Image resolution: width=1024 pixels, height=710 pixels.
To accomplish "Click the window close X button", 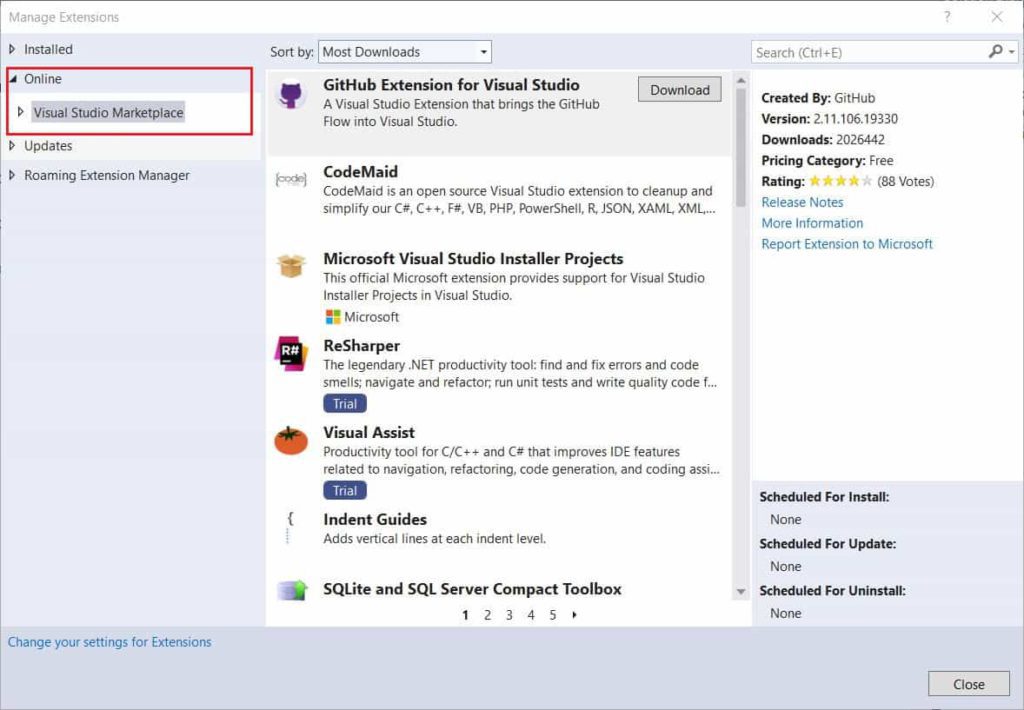I will point(997,17).
